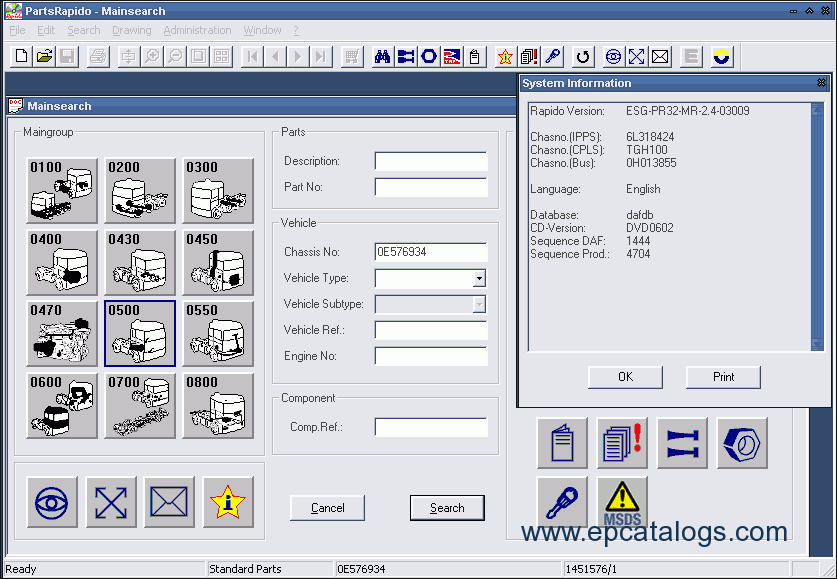Click the Part No input field
Image resolution: width=837 pixels, height=579 pixels.
click(431, 187)
